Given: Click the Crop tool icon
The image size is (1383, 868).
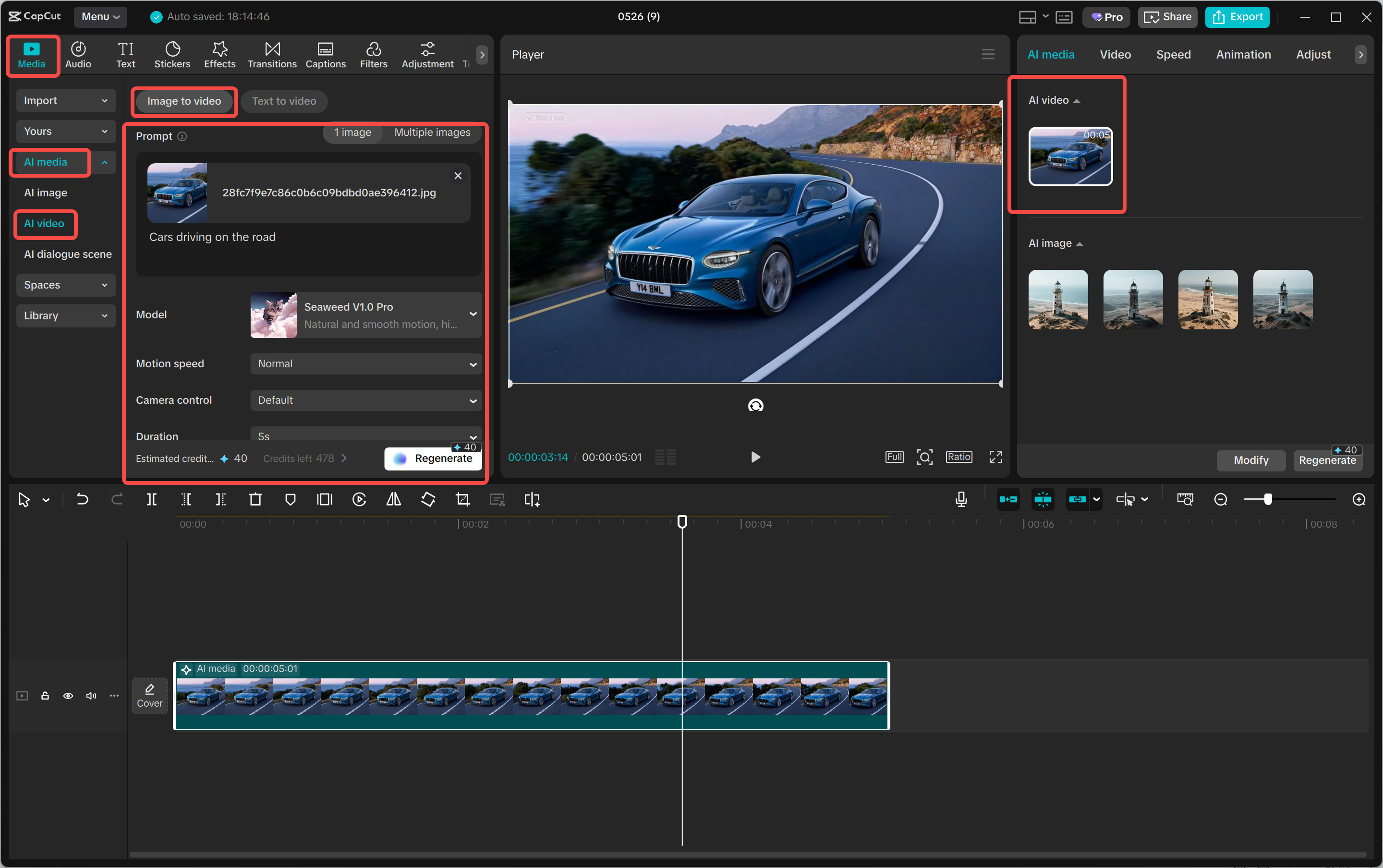Looking at the screenshot, I should [x=463, y=499].
